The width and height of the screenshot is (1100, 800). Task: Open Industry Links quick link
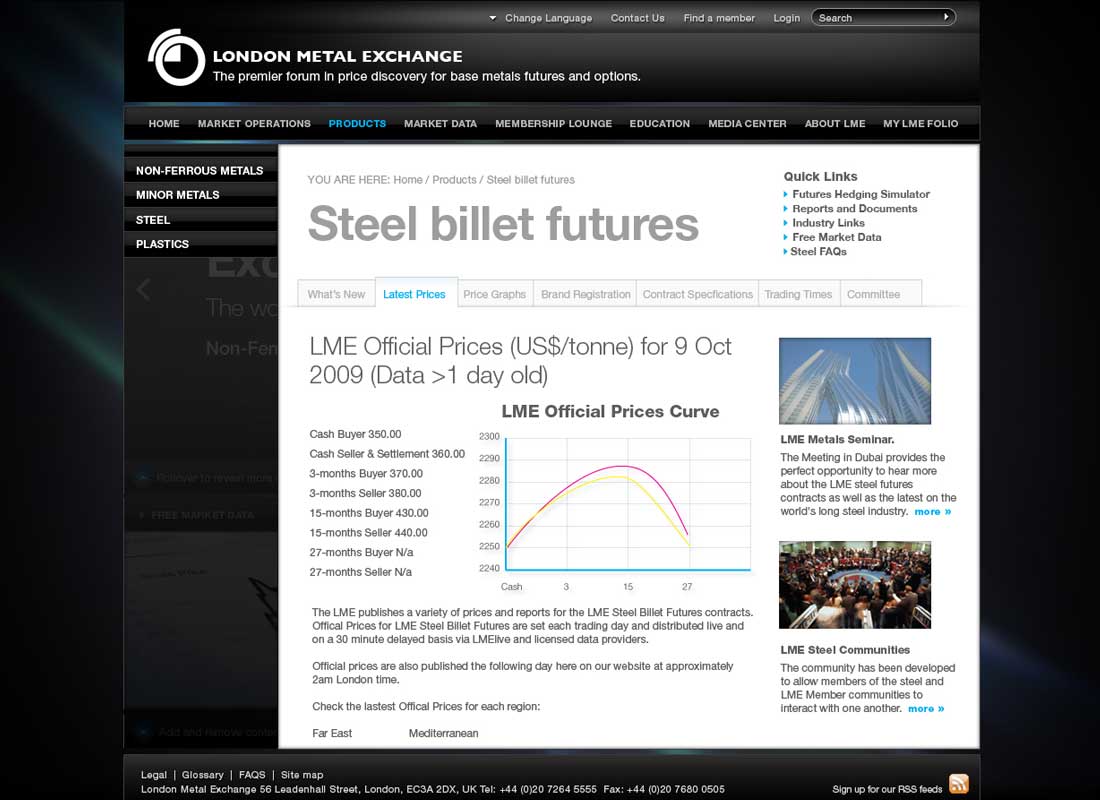(829, 222)
